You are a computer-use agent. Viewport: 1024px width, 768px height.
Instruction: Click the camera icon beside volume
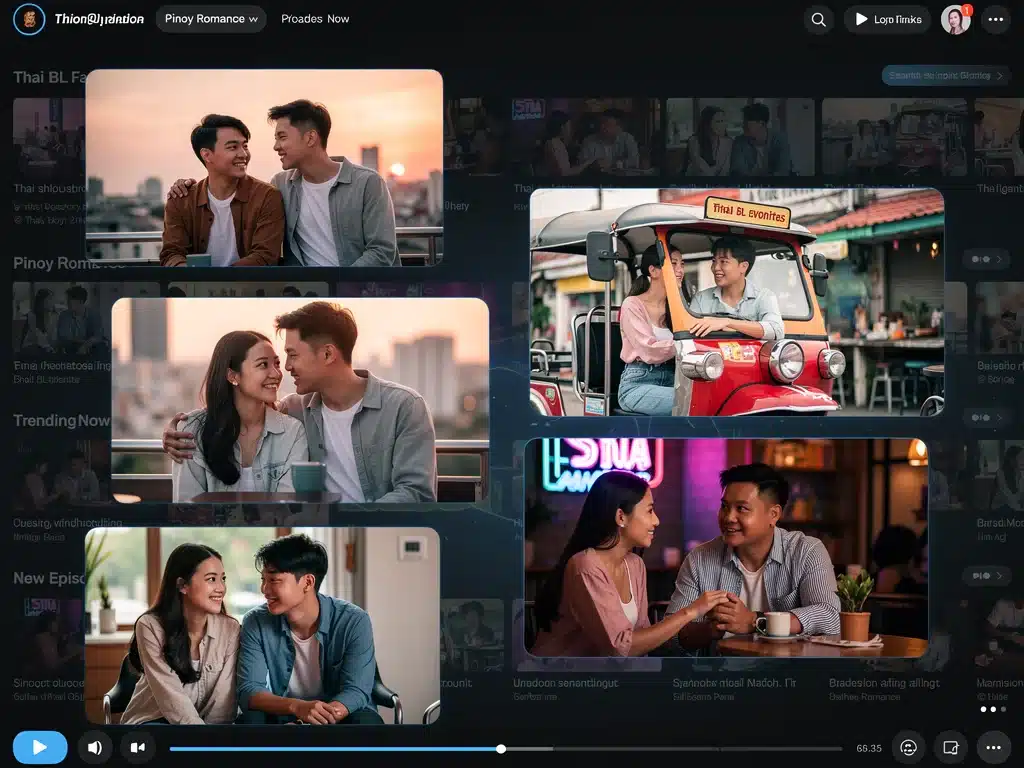[138, 747]
